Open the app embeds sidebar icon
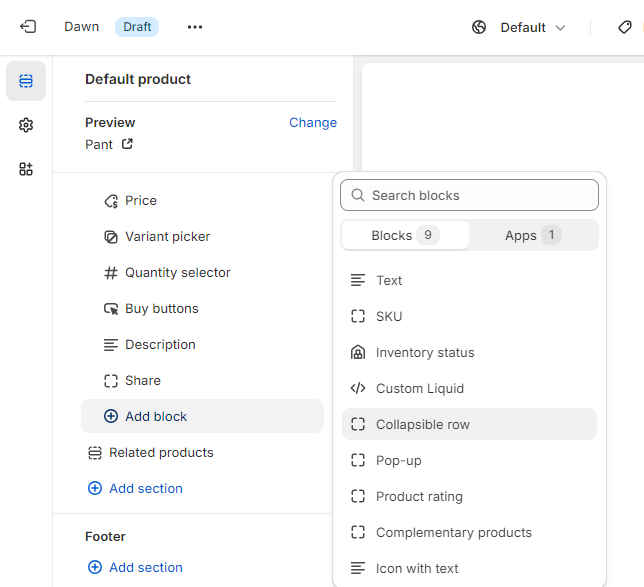The image size is (644, 587). [x=26, y=169]
